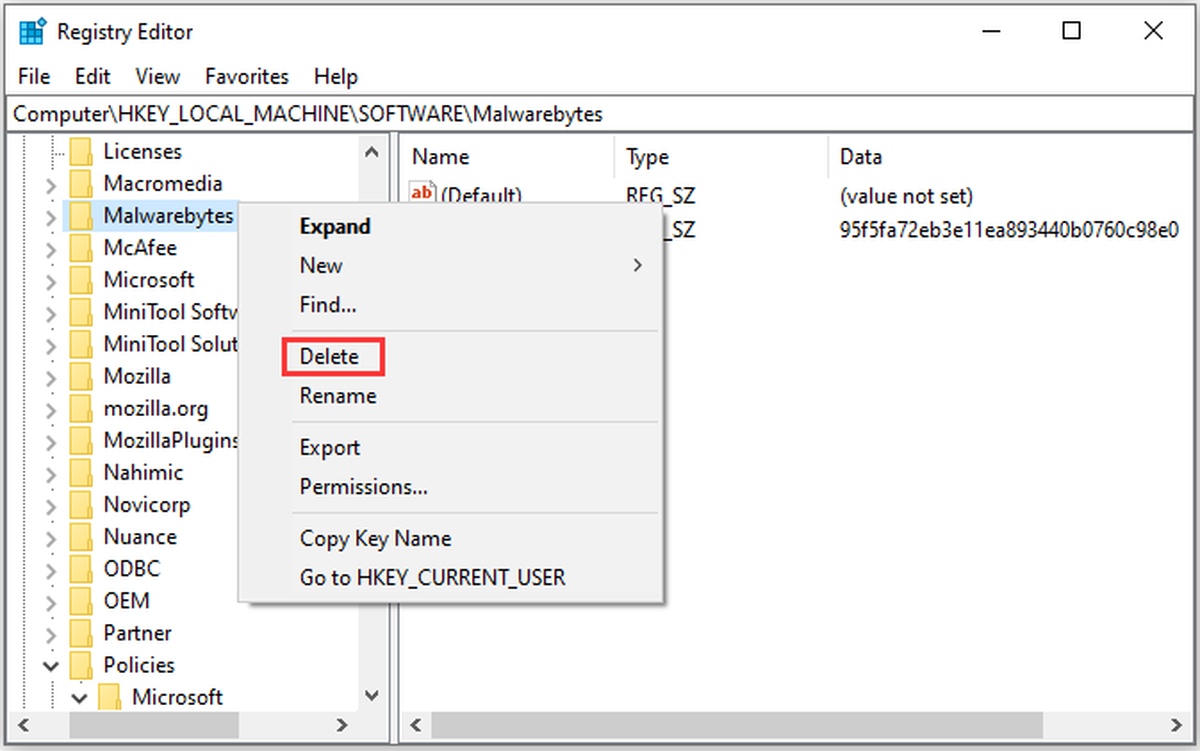This screenshot has height=751, width=1200.
Task: Click the "(value not set)" data cell
Action: click(x=906, y=195)
